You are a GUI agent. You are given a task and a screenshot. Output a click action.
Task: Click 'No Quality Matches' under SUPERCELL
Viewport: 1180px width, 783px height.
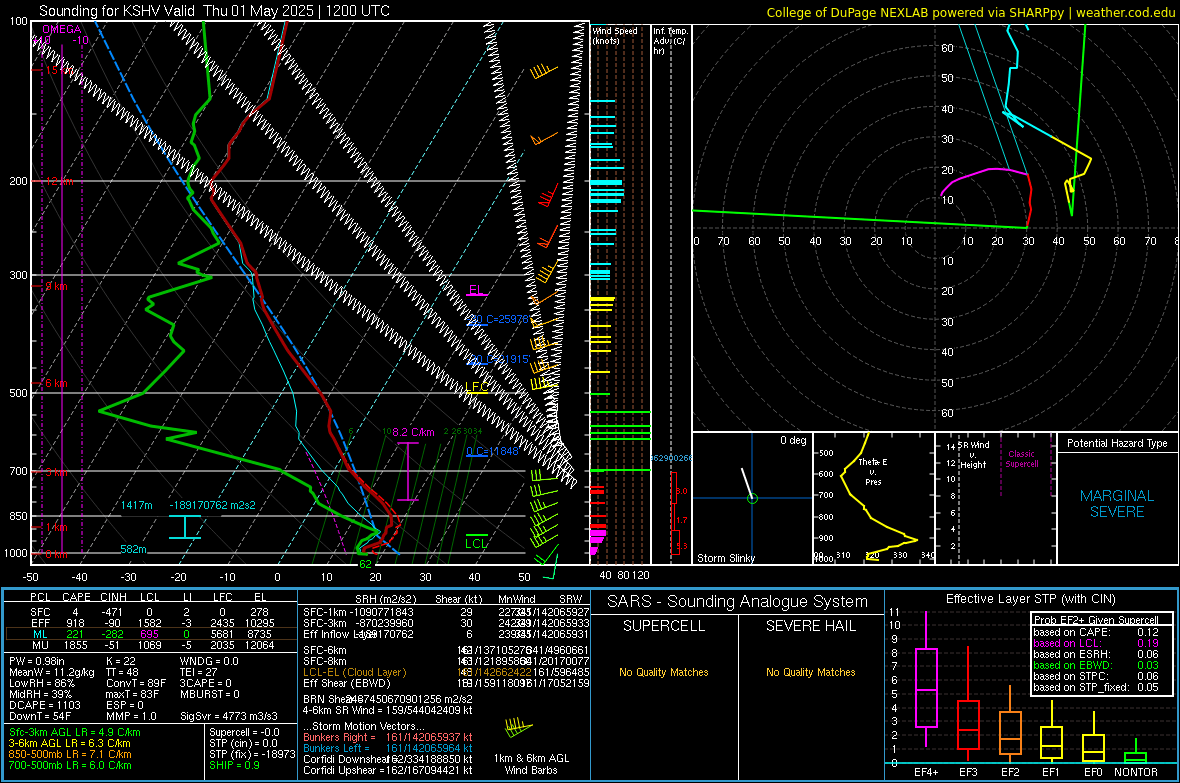(664, 672)
